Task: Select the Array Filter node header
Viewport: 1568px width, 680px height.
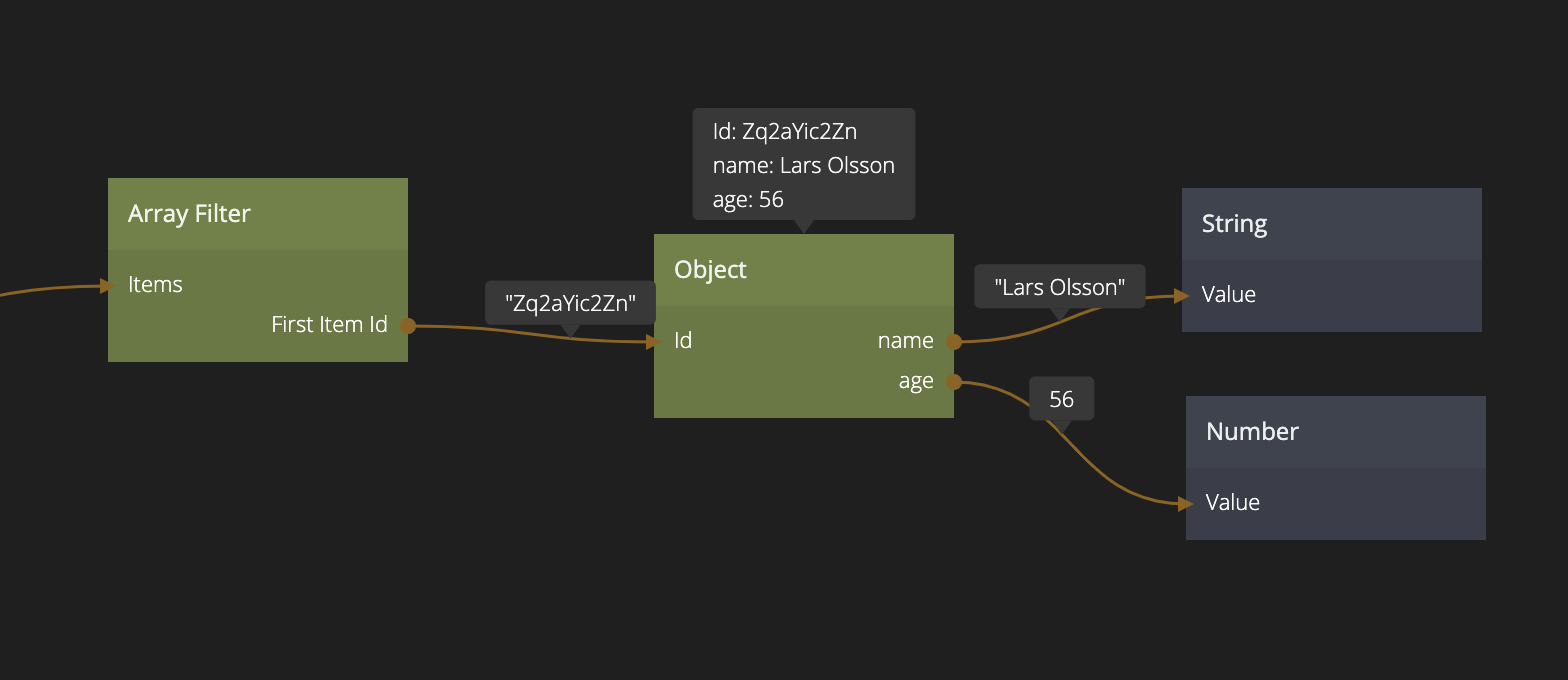Action: tap(257, 214)
